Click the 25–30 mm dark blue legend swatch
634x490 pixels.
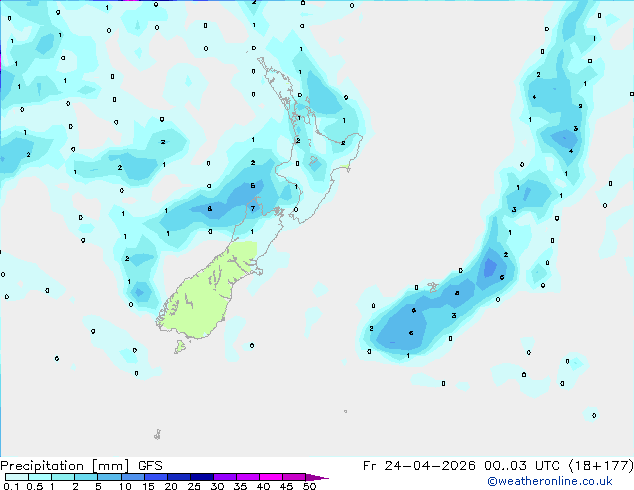(x=202, y=477)
